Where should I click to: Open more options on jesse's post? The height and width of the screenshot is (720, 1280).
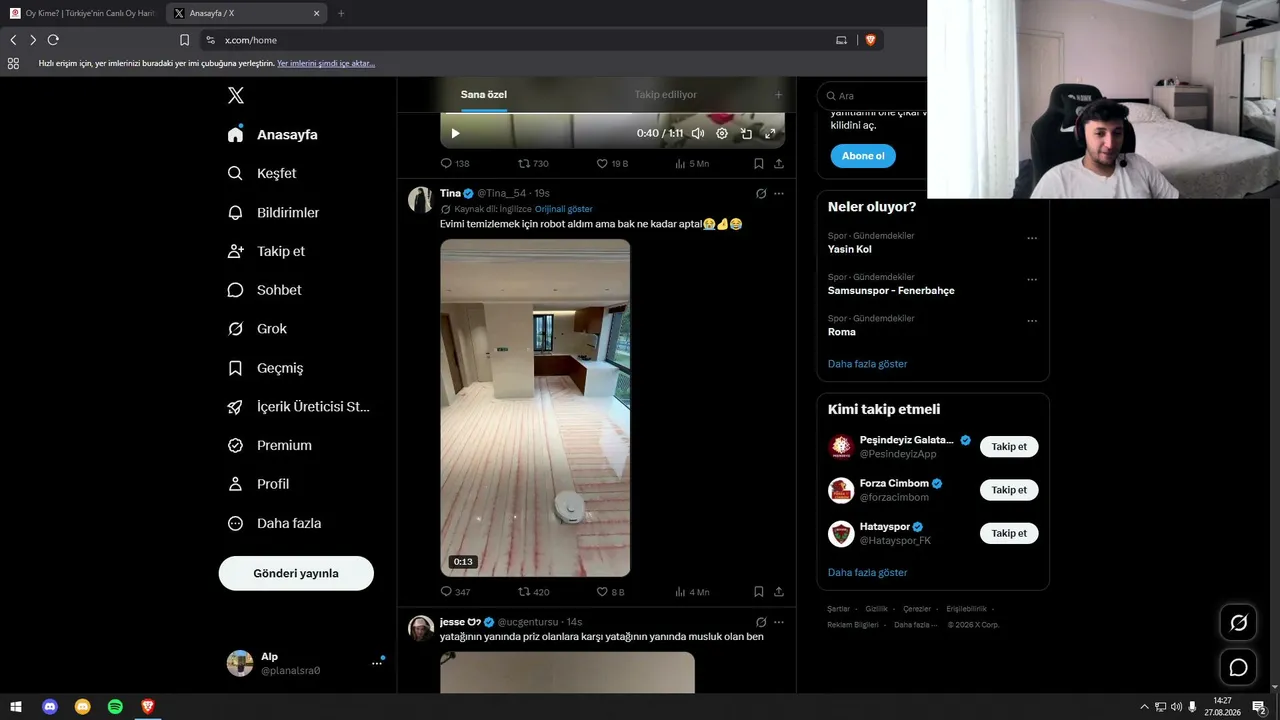(x=779, y=622)
